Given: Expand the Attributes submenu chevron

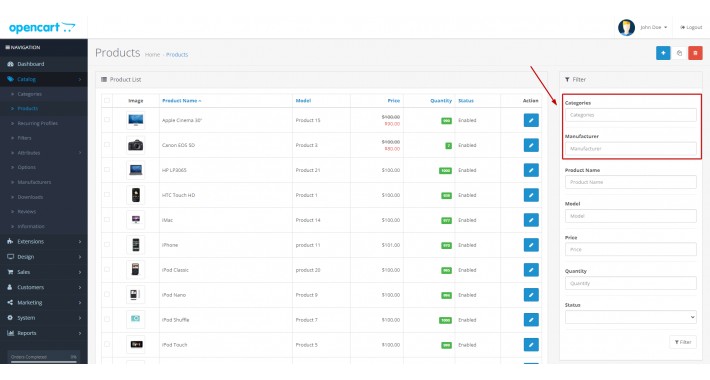Looking at the screenshot, I should pos(80,153).
